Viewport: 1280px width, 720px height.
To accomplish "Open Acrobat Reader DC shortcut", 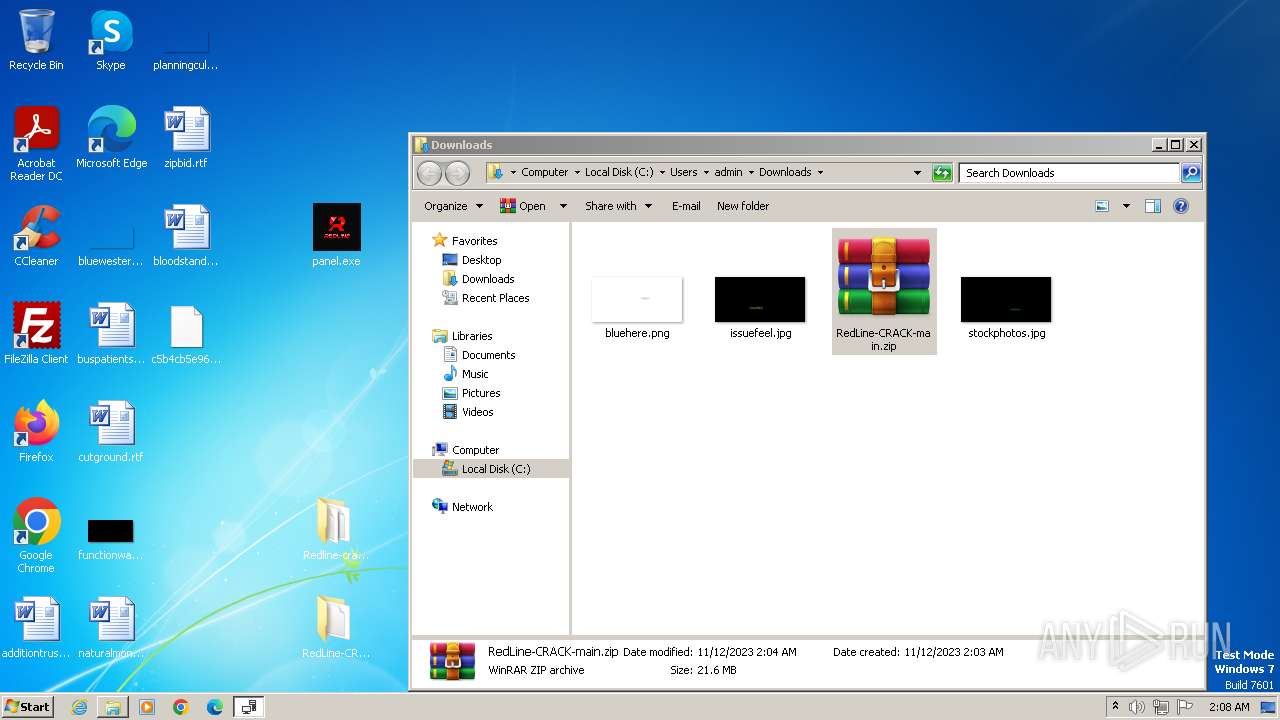I will click(x=36, y=144).
